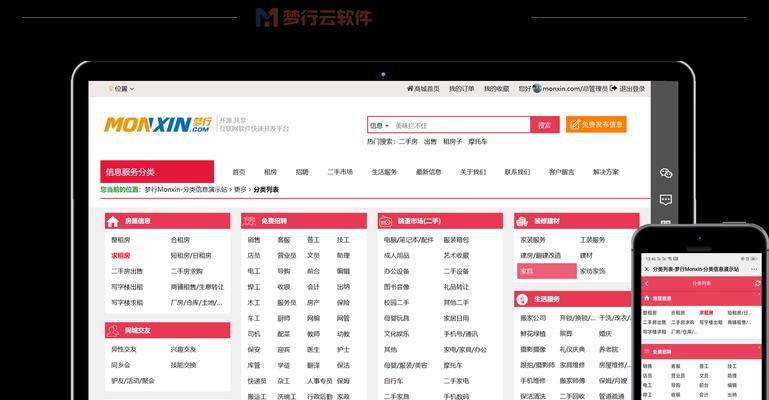The image size is (769, 400).
Task: Go to the 首页 nav tab
Action: pyautogui.click(x=239, y=172)
